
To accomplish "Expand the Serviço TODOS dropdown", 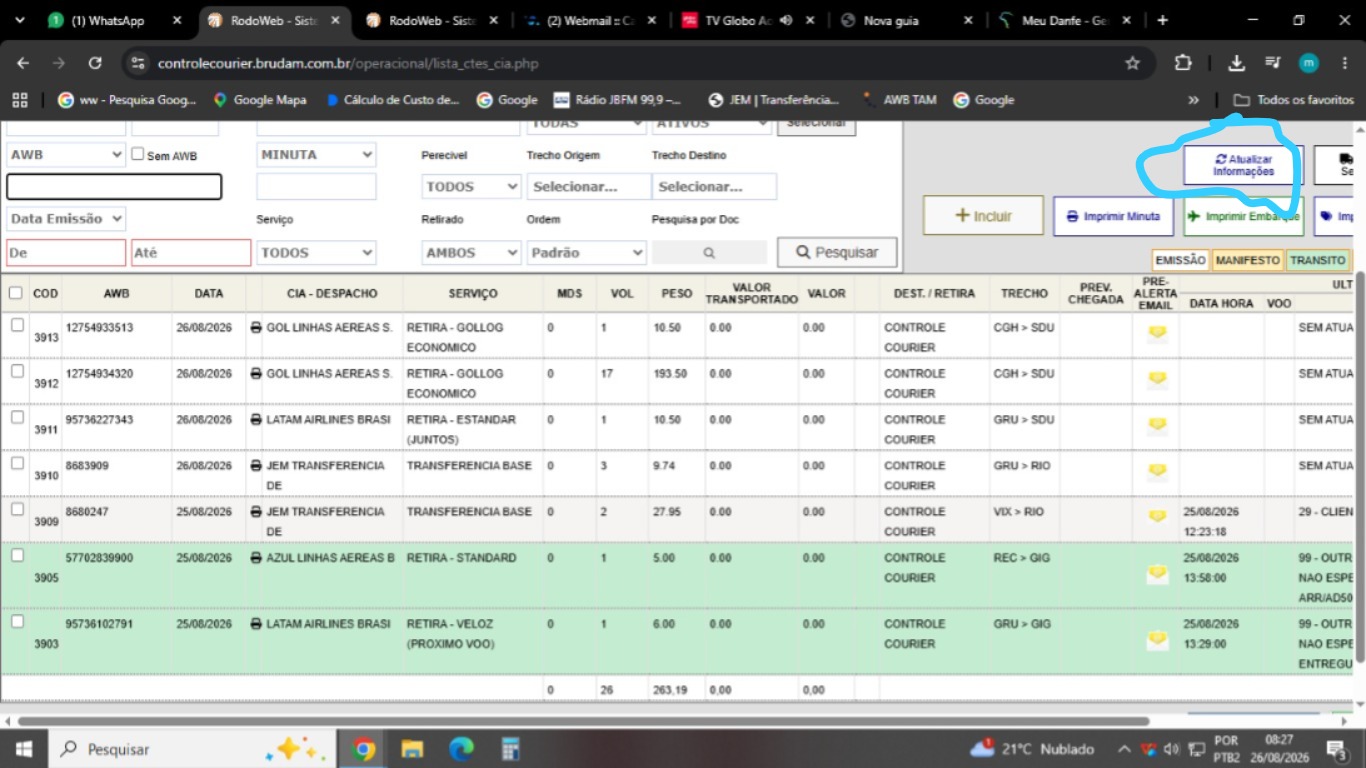I will point(316,253).
